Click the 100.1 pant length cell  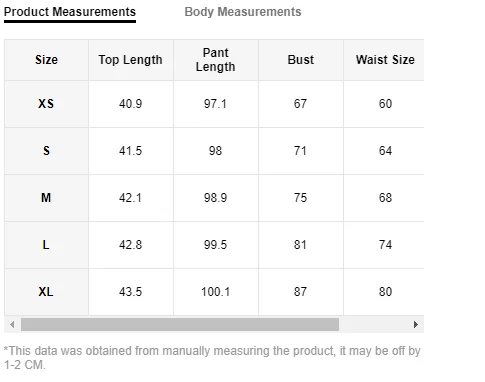click(x=216, y=292)
